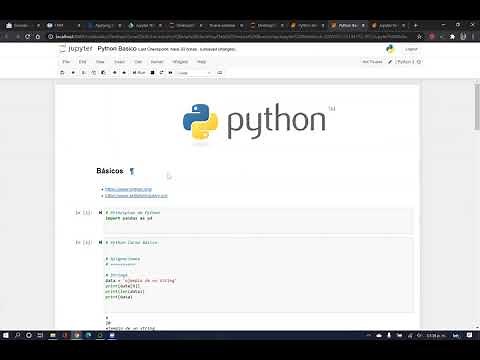Open the Cell menu
The width and height of the screenshot is (480, 360).
(x=138, y=62)
